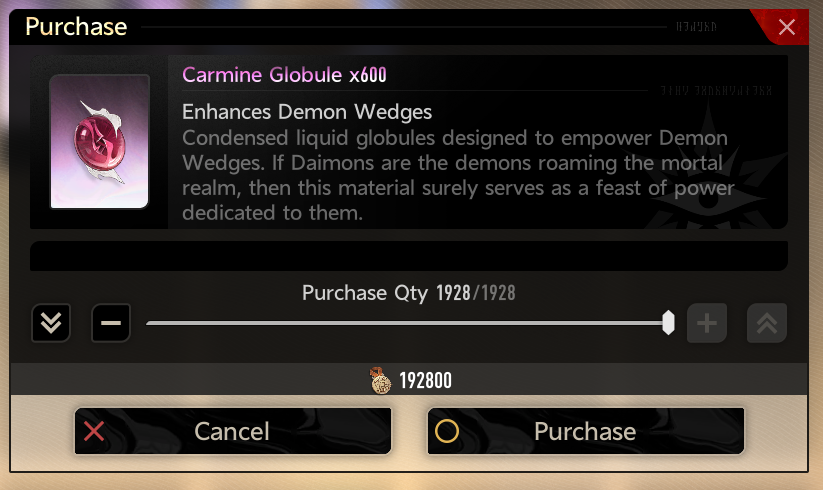Click the left end of quantity slider
The height and width of the screenshot is (490, 823).
tap(149, 323)
